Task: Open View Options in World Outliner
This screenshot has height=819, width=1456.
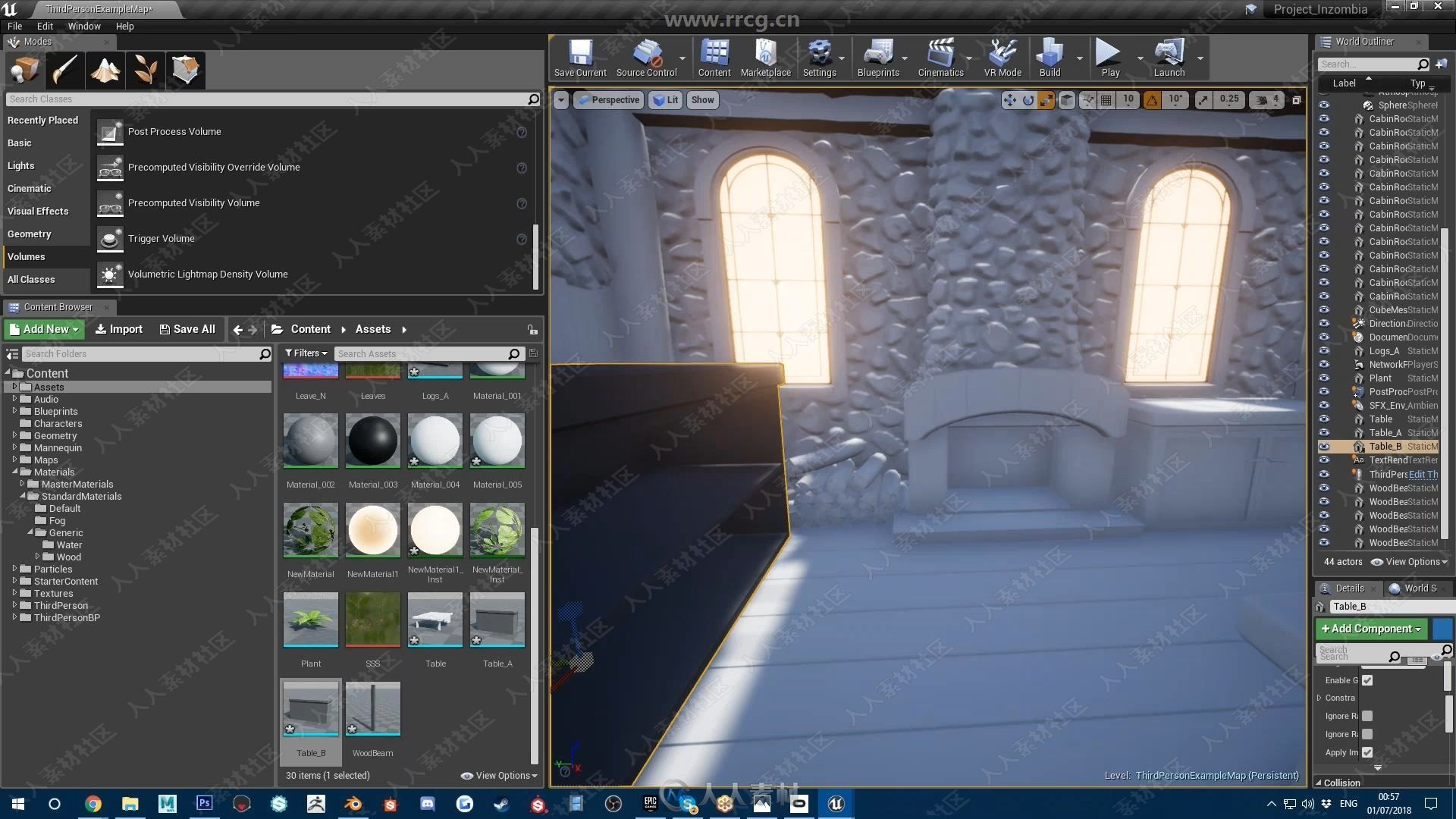Action: pyautogui.click(x=1409, y=562)
